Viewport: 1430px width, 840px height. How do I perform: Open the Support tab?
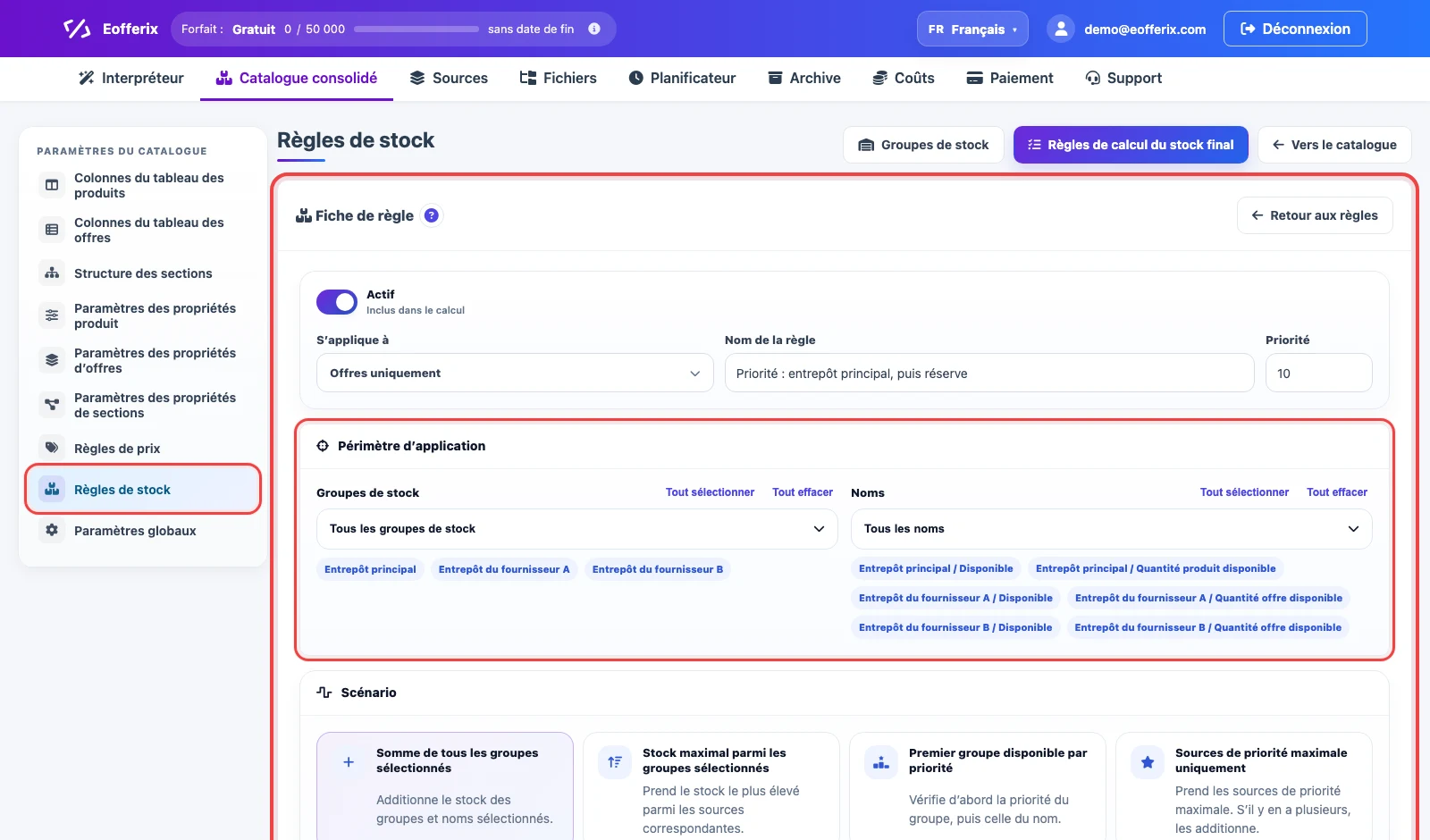click(x=1123, y=78)
